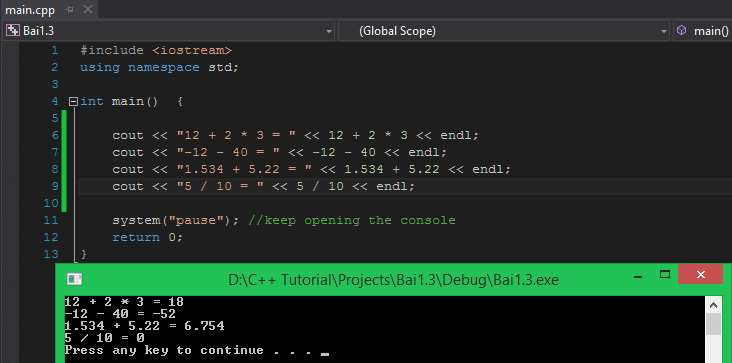Click the #include iostream line
This screenshot has width=732, height=363.
156,50
